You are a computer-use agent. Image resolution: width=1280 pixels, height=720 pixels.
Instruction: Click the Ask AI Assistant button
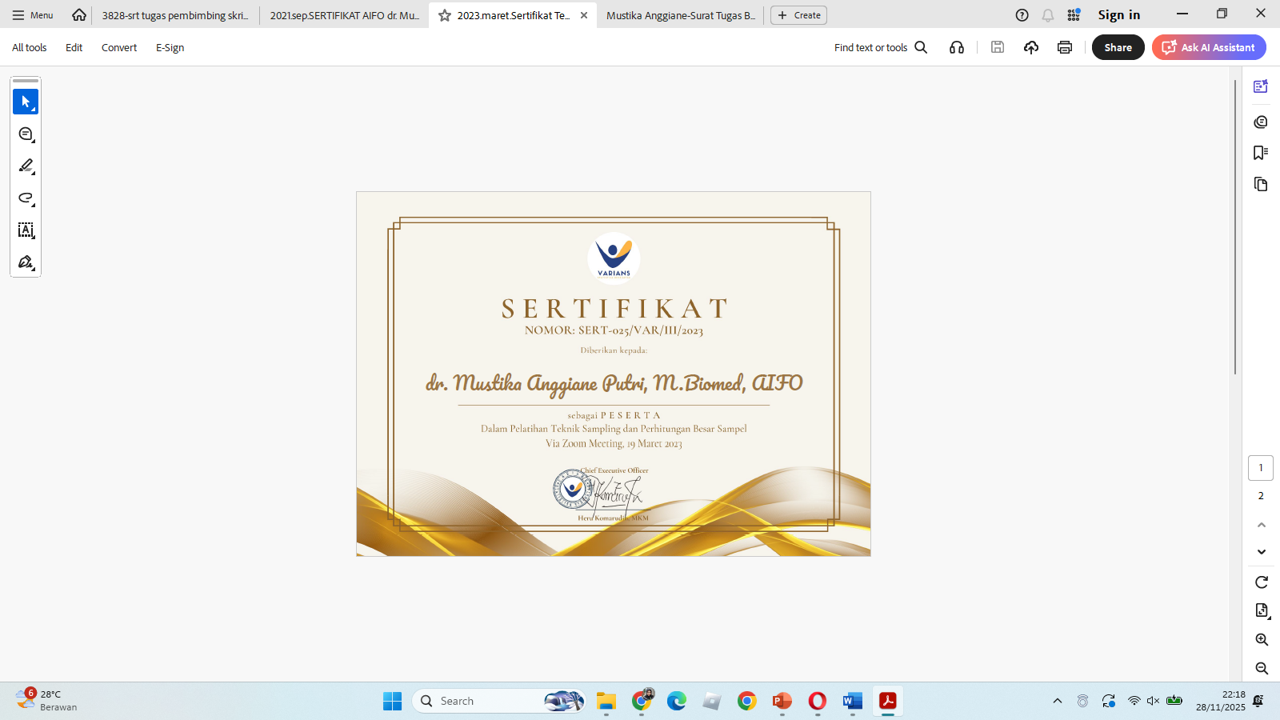(1208, 47)
